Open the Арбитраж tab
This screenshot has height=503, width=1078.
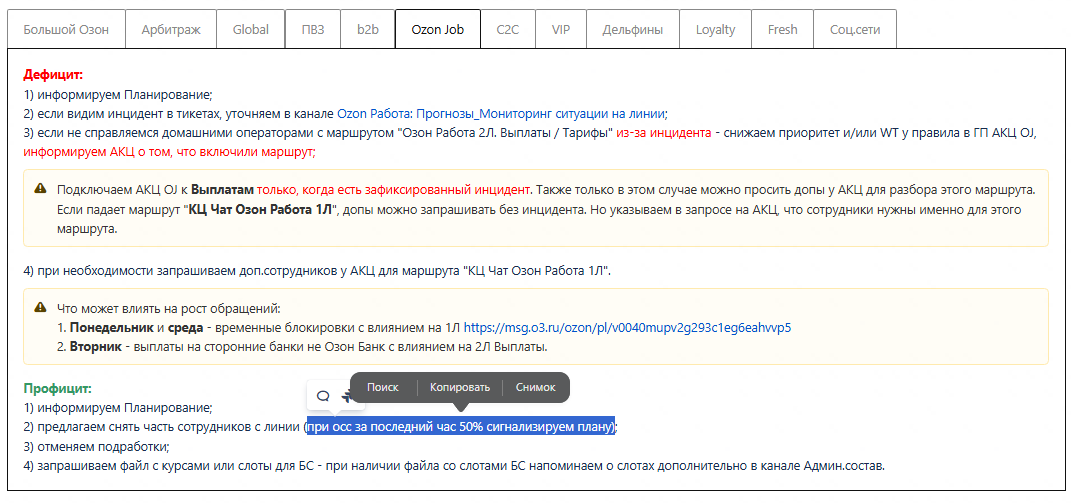[170, 30]
